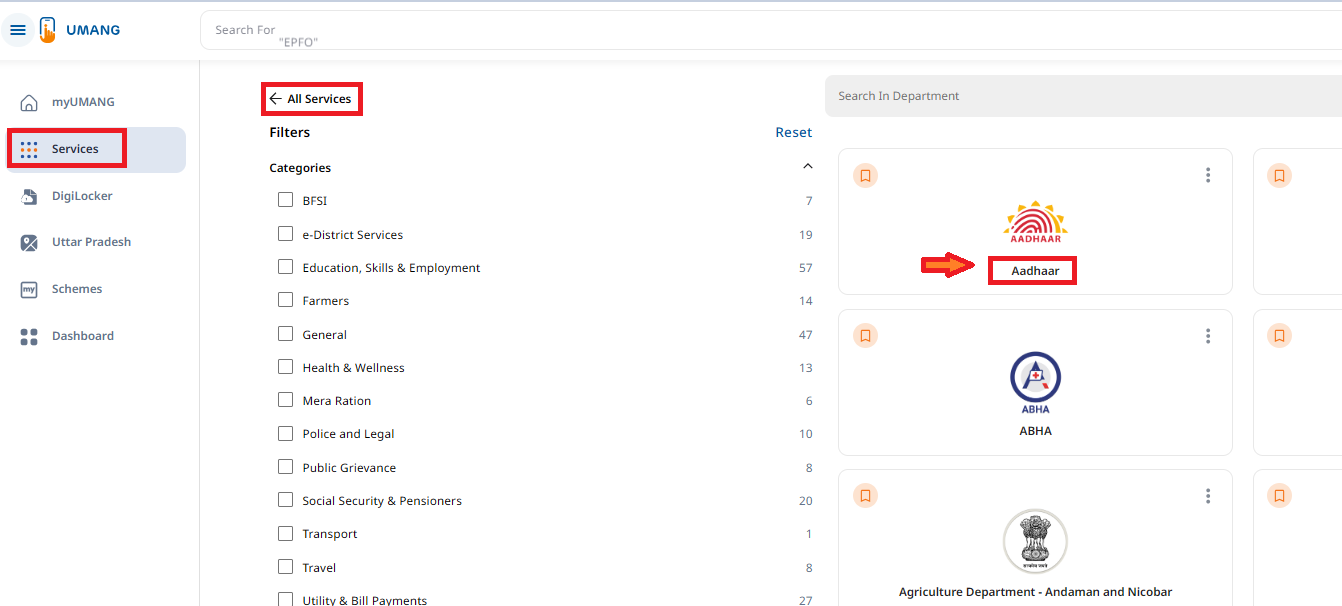The height and width of the screenshot is (606, 1342).
Task: Bookmark the Aadhaar service card
Action: tap(866, 175)
